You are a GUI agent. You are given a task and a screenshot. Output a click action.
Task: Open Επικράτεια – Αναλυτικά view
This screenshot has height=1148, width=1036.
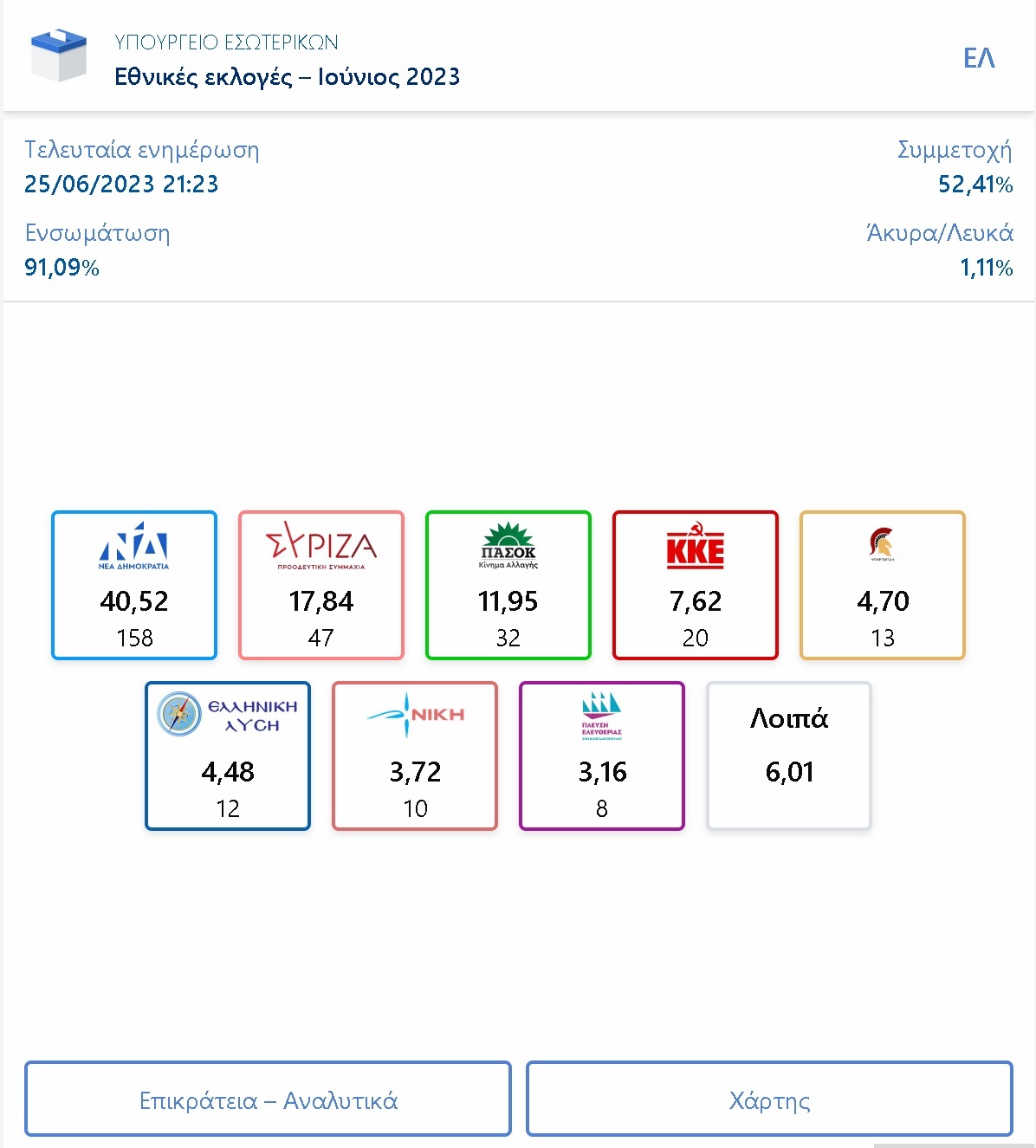pos(269,1099)
